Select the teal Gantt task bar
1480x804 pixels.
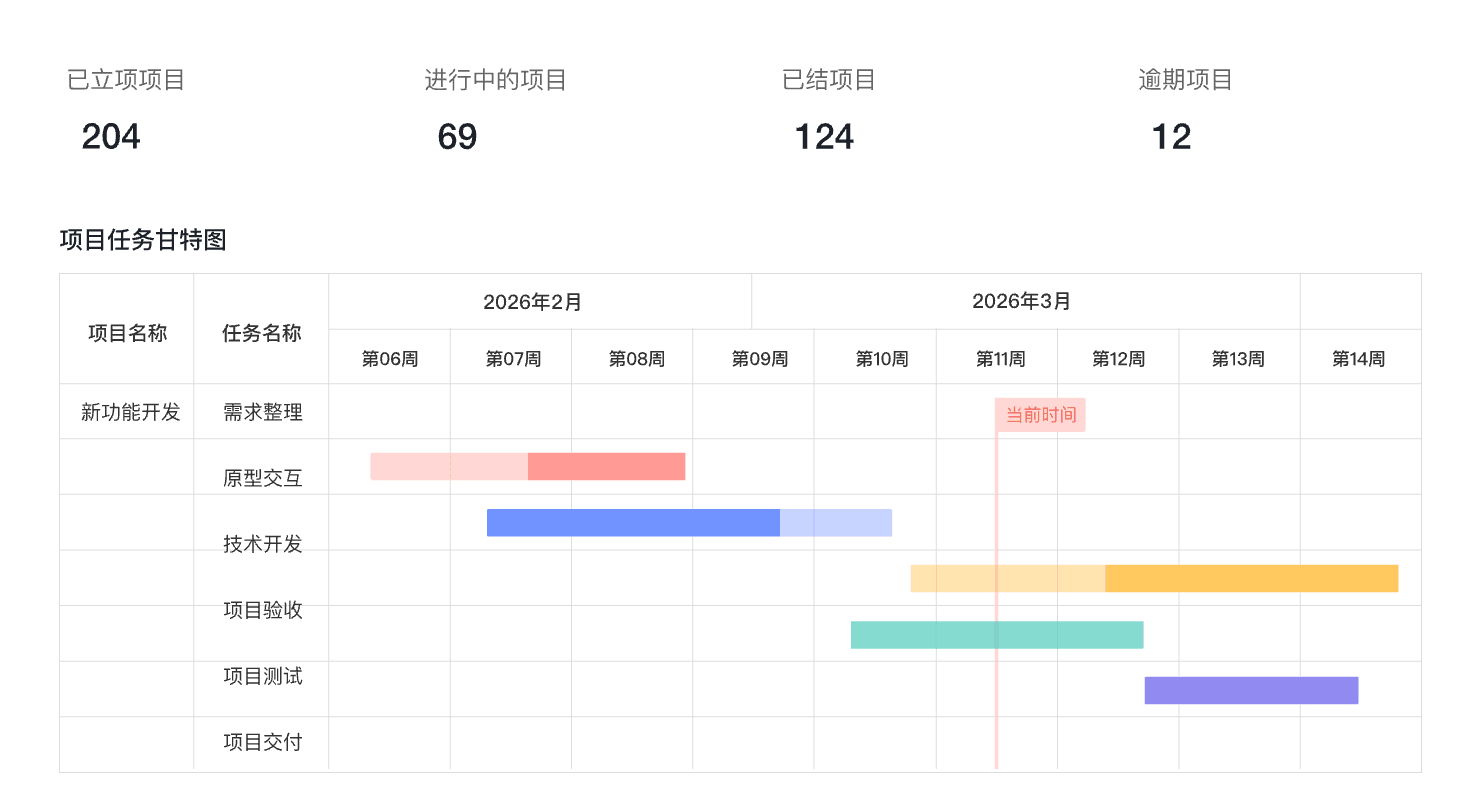point(997,635)
